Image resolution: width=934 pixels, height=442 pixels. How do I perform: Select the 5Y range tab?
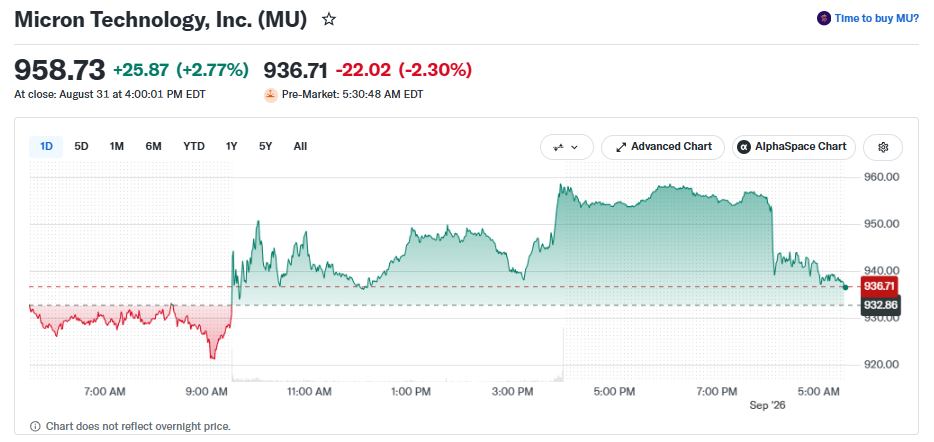[x=266, y=147]
